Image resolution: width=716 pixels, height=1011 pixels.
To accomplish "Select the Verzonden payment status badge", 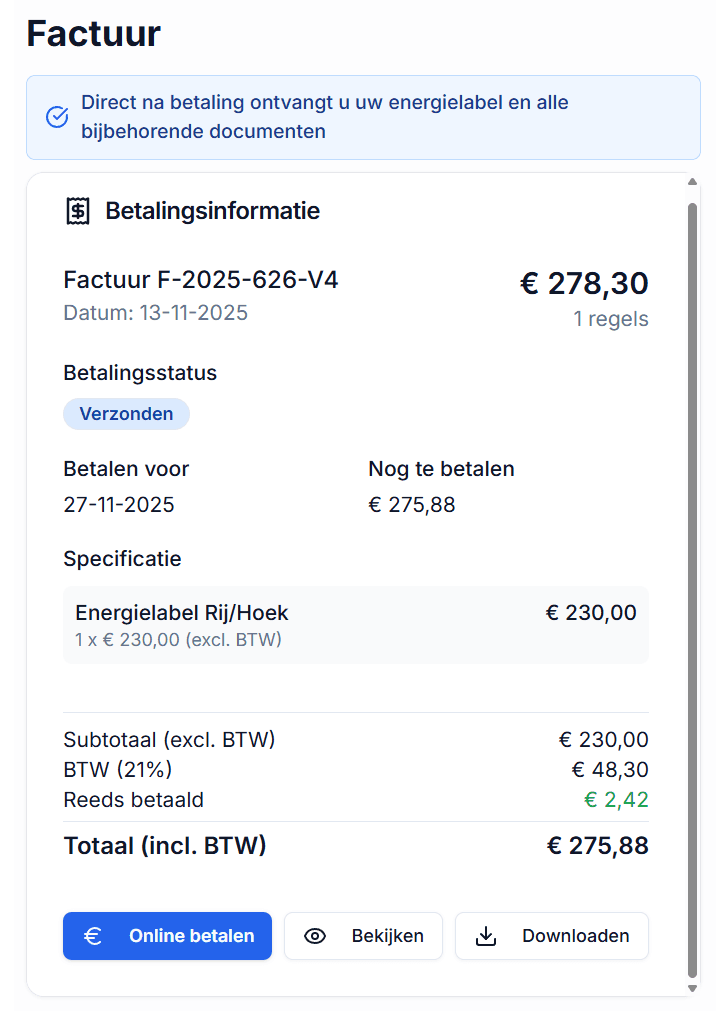I will click(x=126, y=413).
